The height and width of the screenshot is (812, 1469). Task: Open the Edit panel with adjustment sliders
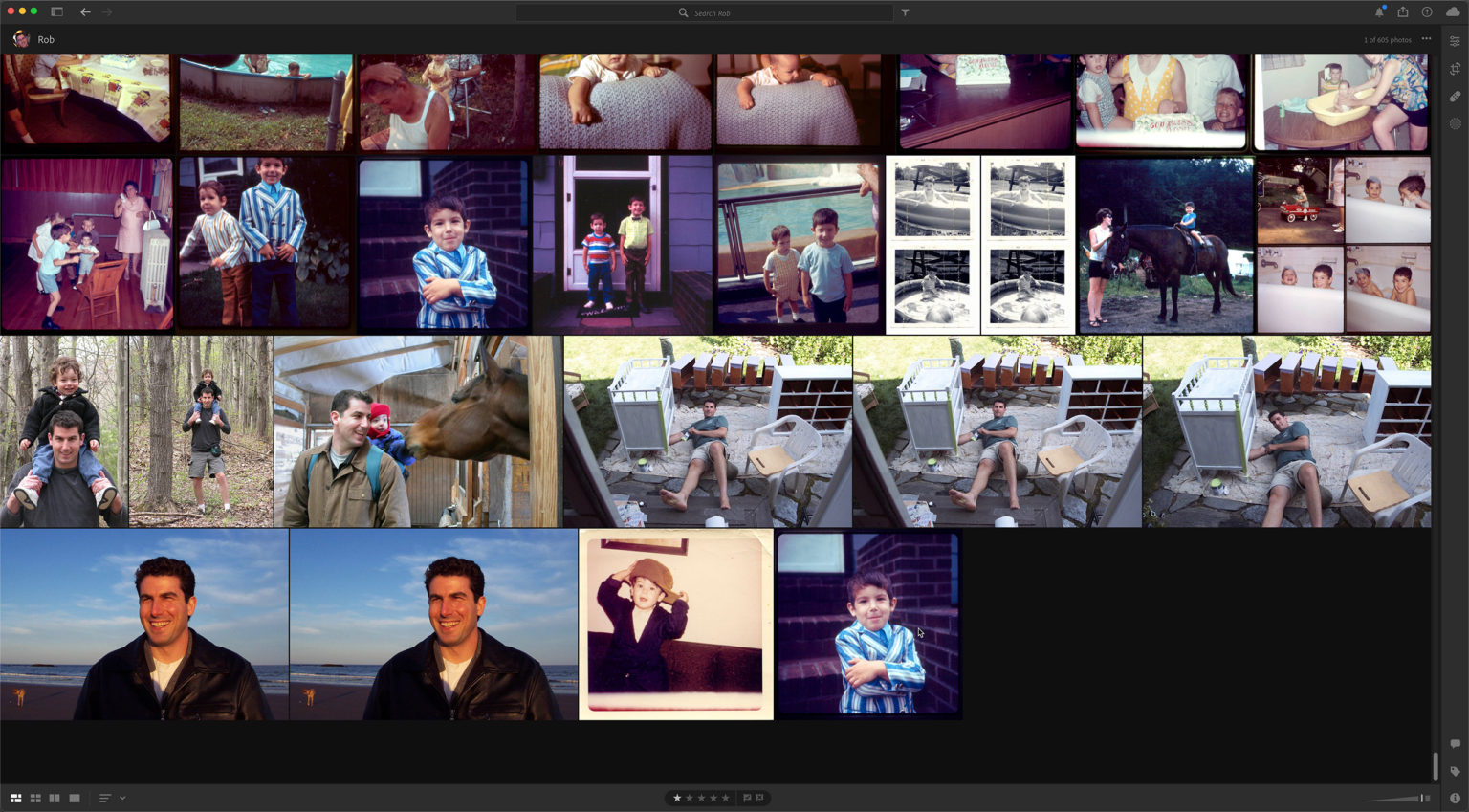click(1455, 42)
